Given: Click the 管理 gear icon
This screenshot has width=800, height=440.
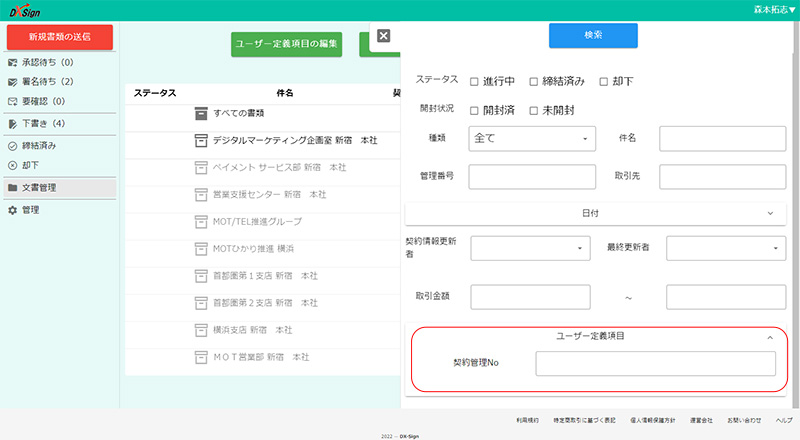Looking at the screenshot, I should click(x=13, y=210).
